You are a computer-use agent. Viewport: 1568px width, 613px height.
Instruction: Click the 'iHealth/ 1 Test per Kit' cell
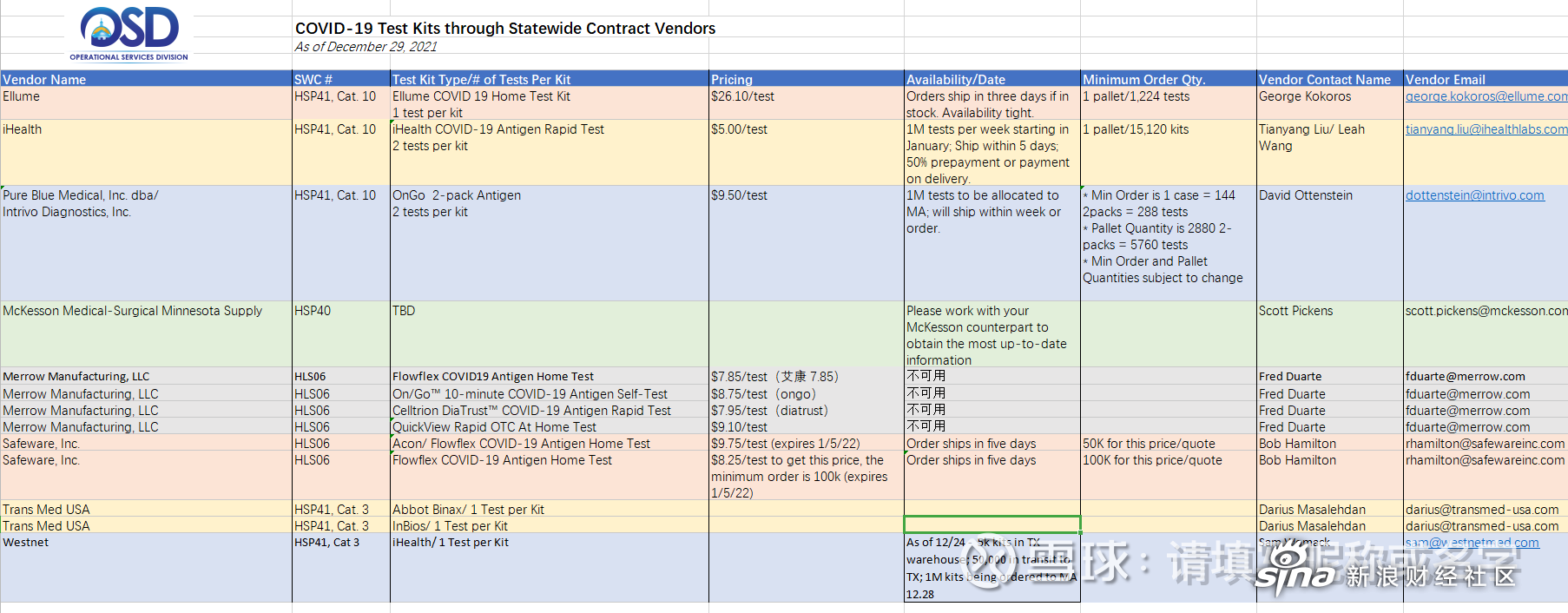point(550,568)
